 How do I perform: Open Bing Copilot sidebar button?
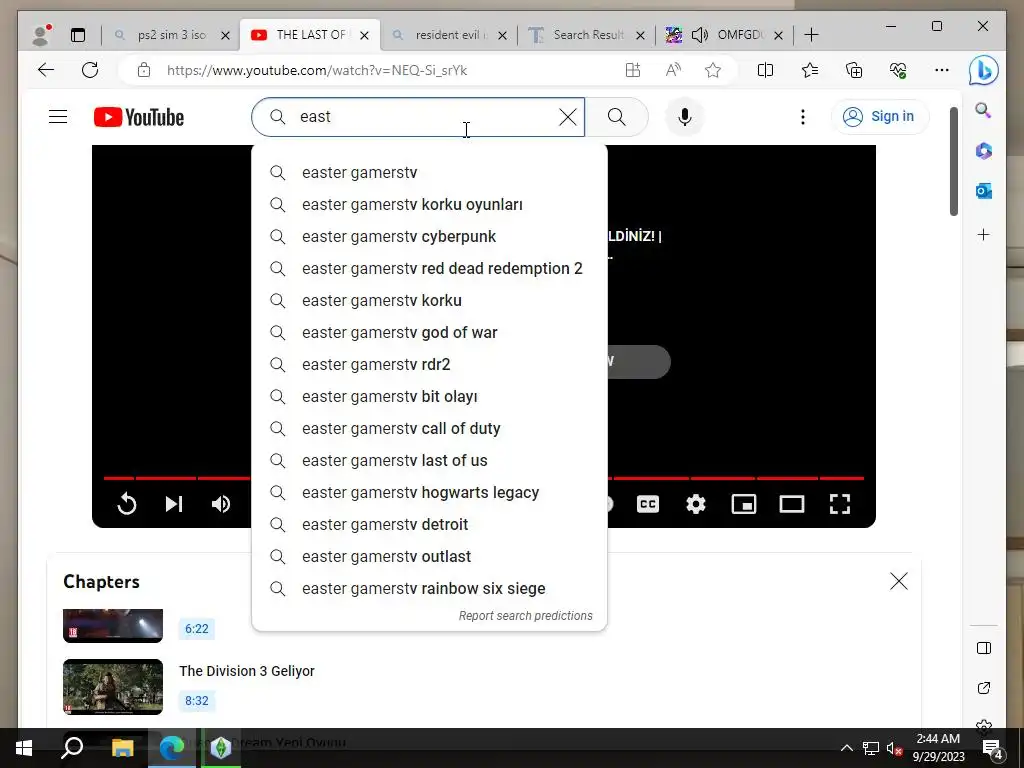(984, 70)
